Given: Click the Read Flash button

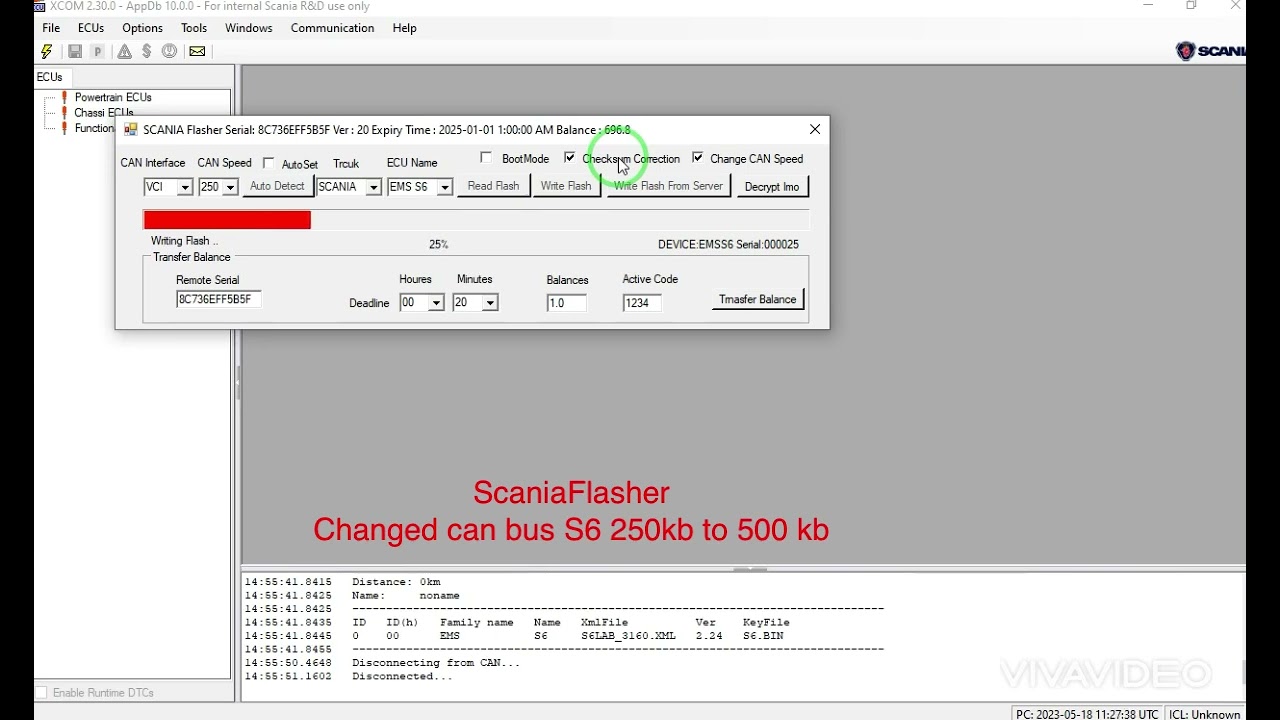Looking at the screenshot, I should coord(494,186).
